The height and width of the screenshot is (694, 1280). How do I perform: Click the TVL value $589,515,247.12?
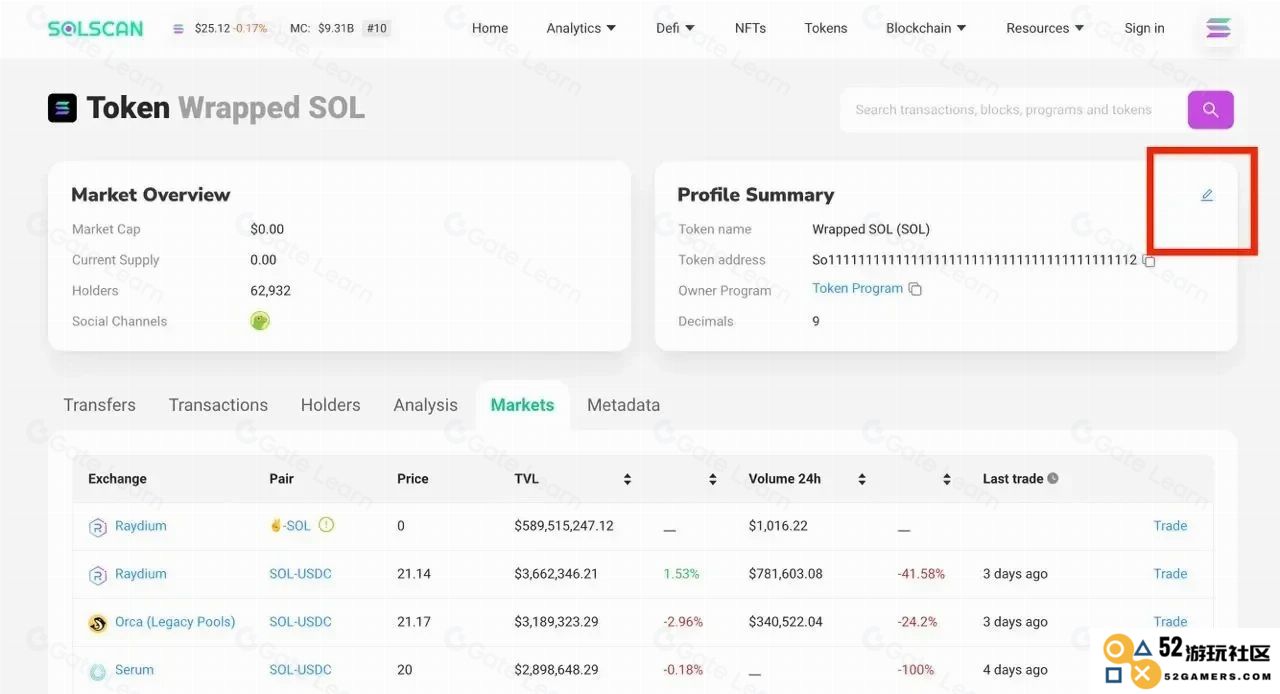(564, 526)
